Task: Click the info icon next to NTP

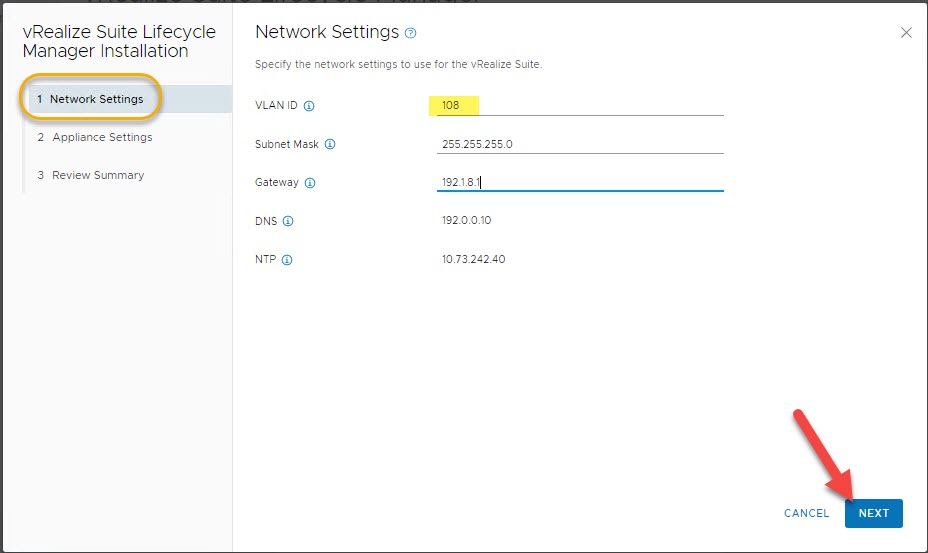Action: pos(287,260)
